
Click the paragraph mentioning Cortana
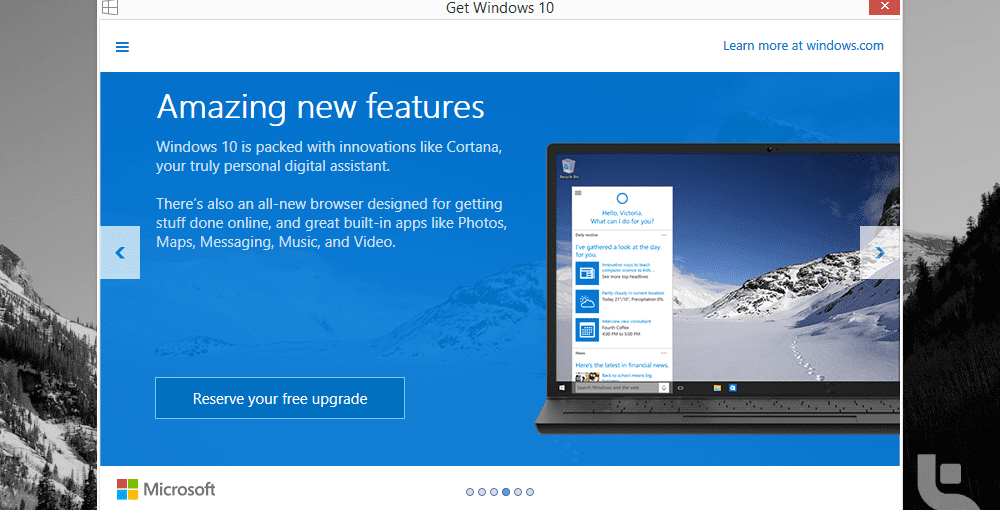[329, 157]
